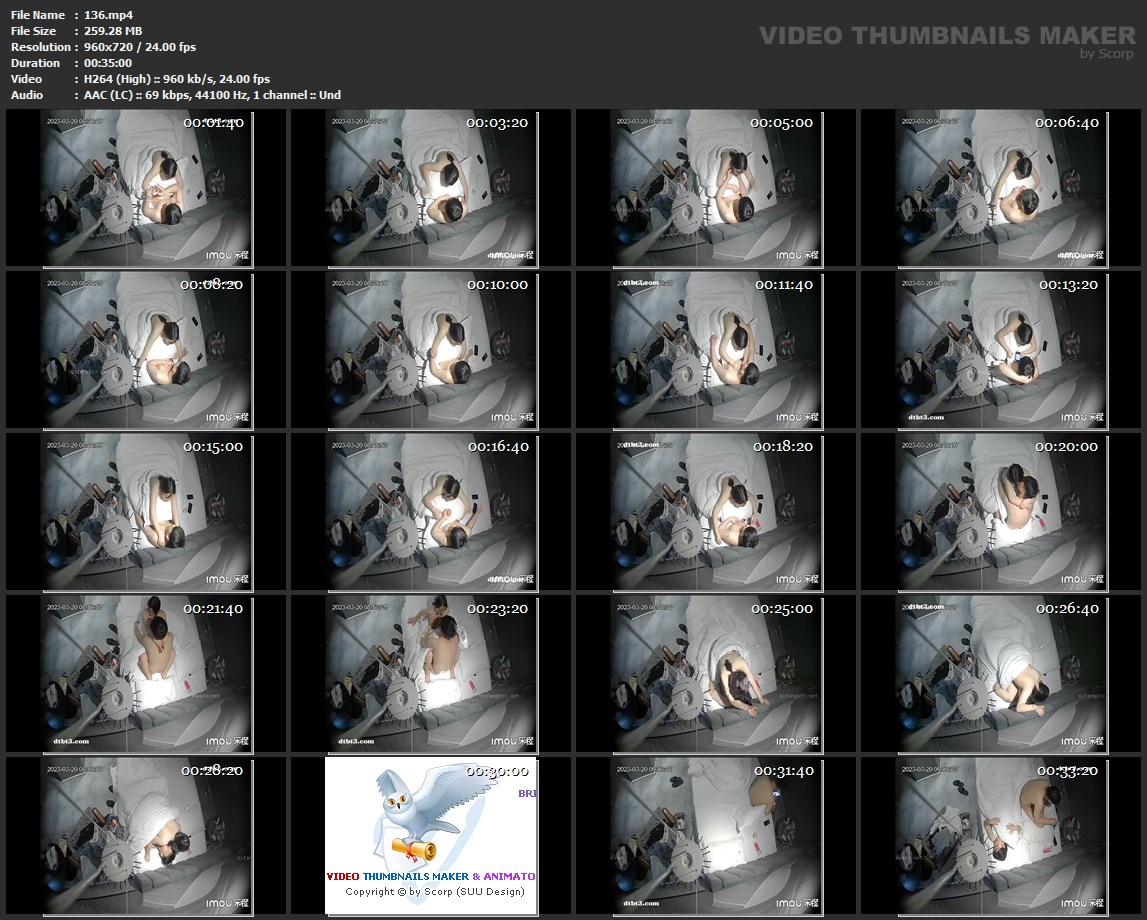Select the thumbnail labeled 00:18:20

tap(715, 512)
